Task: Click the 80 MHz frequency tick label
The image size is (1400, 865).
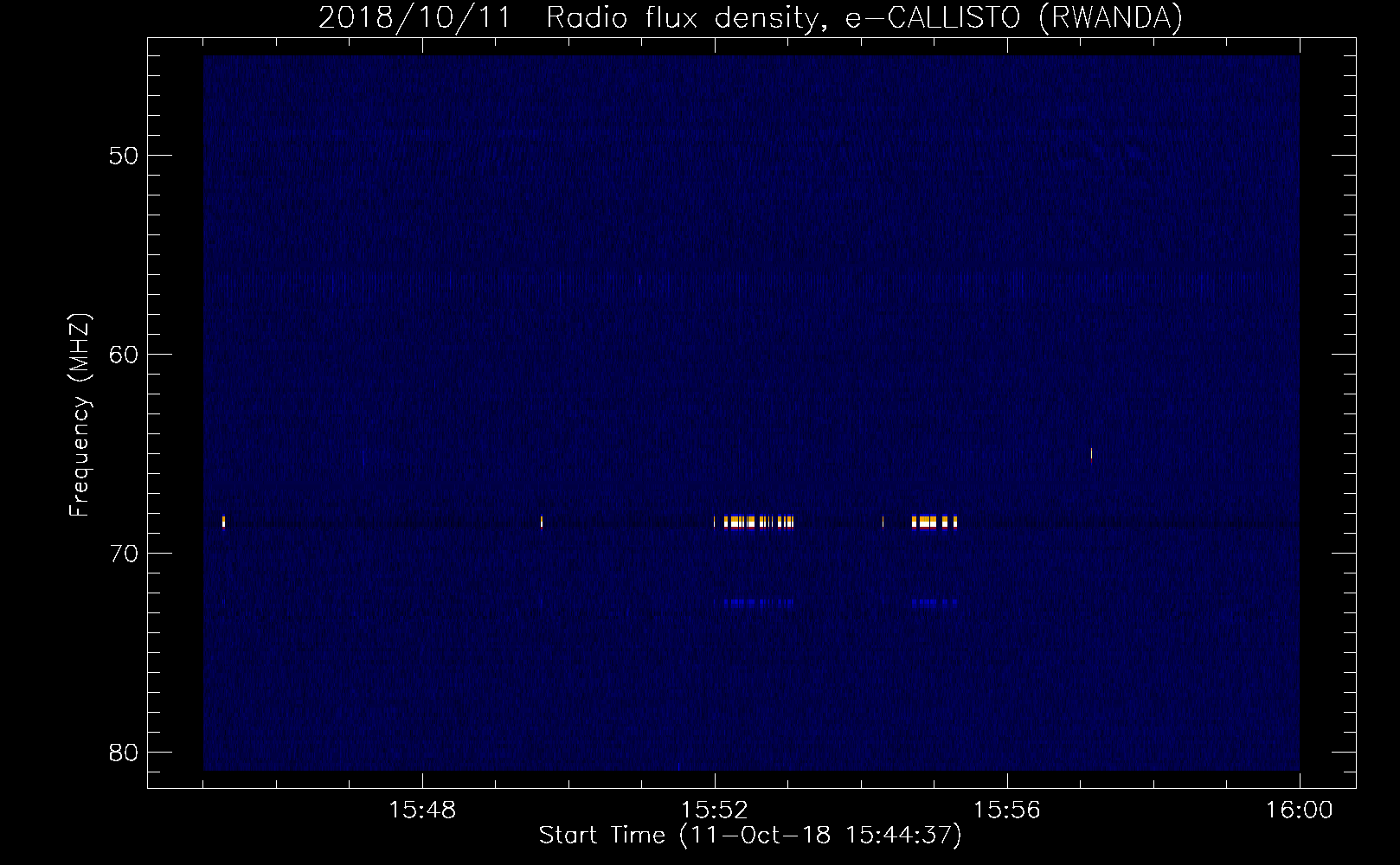Action: (x=124, y=753)
